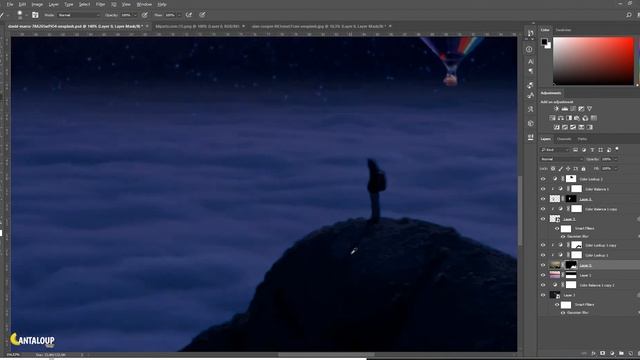
Task: Switch to the Paths tab
Action: (582, 139)
